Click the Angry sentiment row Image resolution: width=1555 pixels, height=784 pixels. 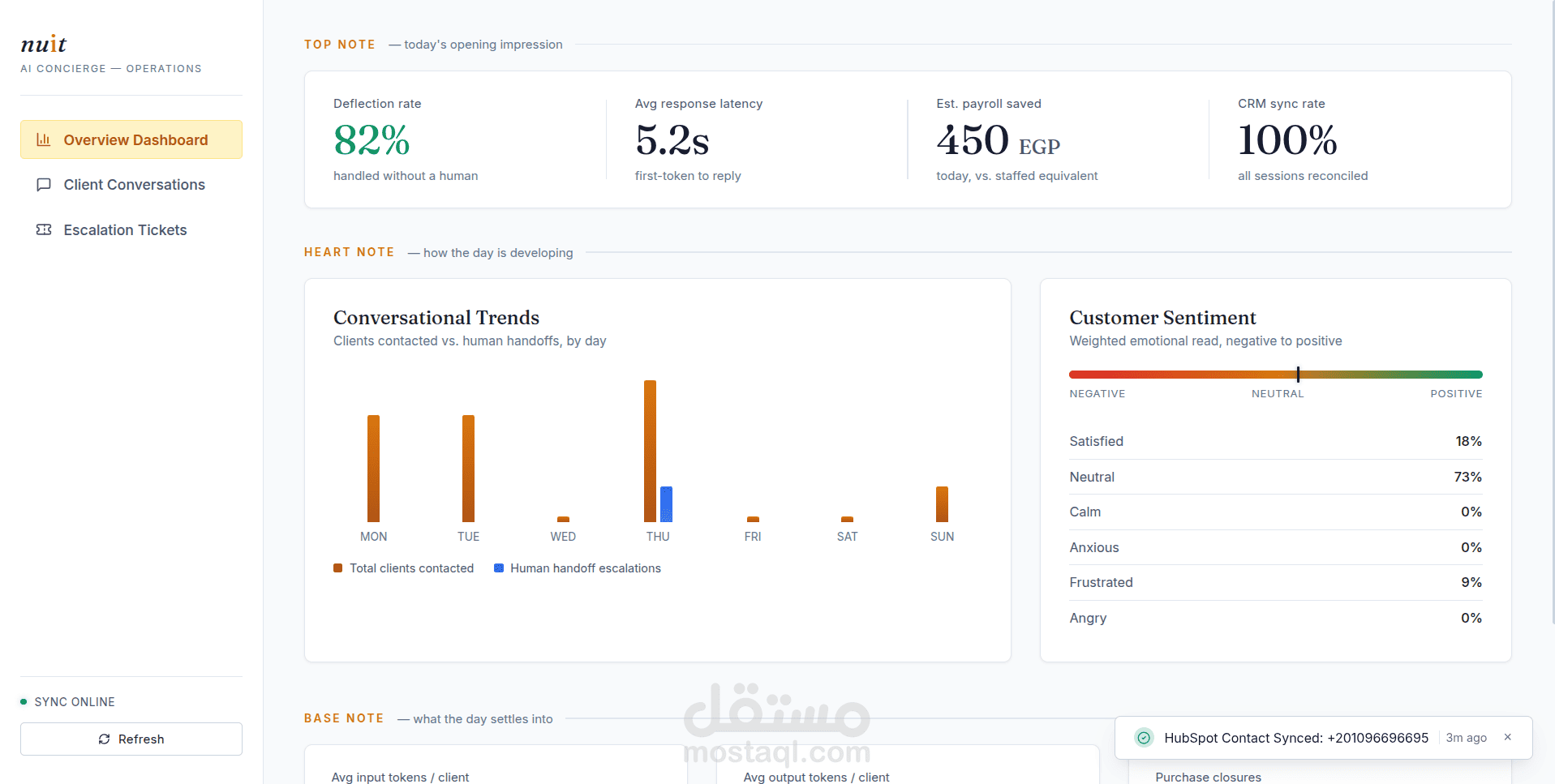click(x=1275, y=618)
